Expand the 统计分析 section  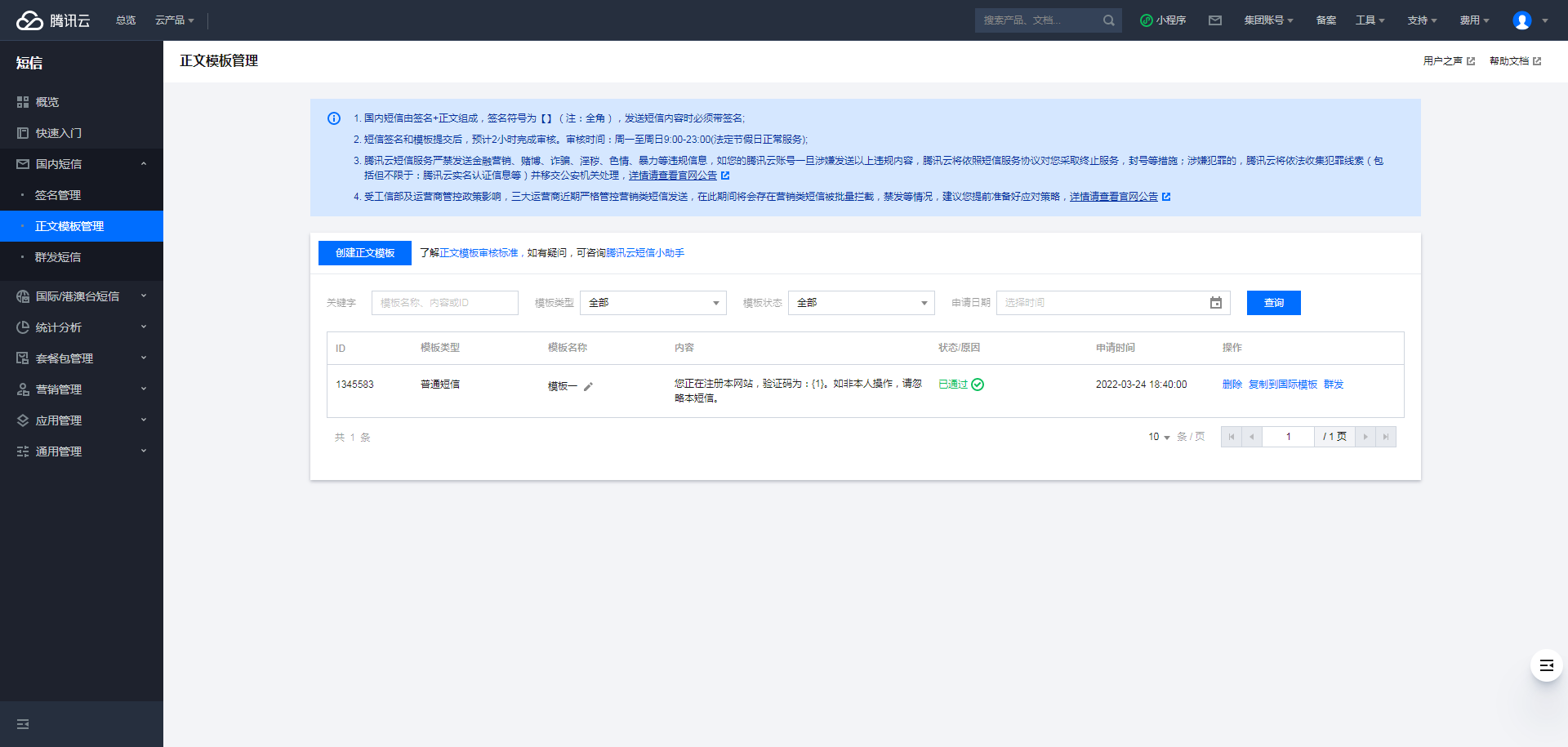coord(82,327)
